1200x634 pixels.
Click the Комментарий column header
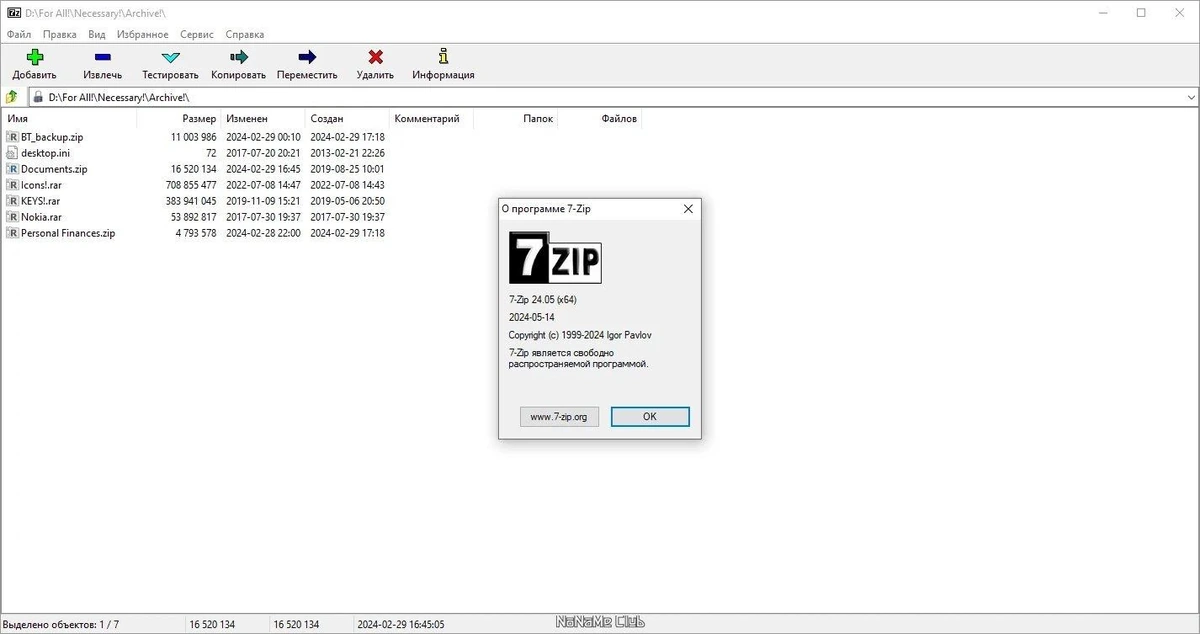[431, 119]
